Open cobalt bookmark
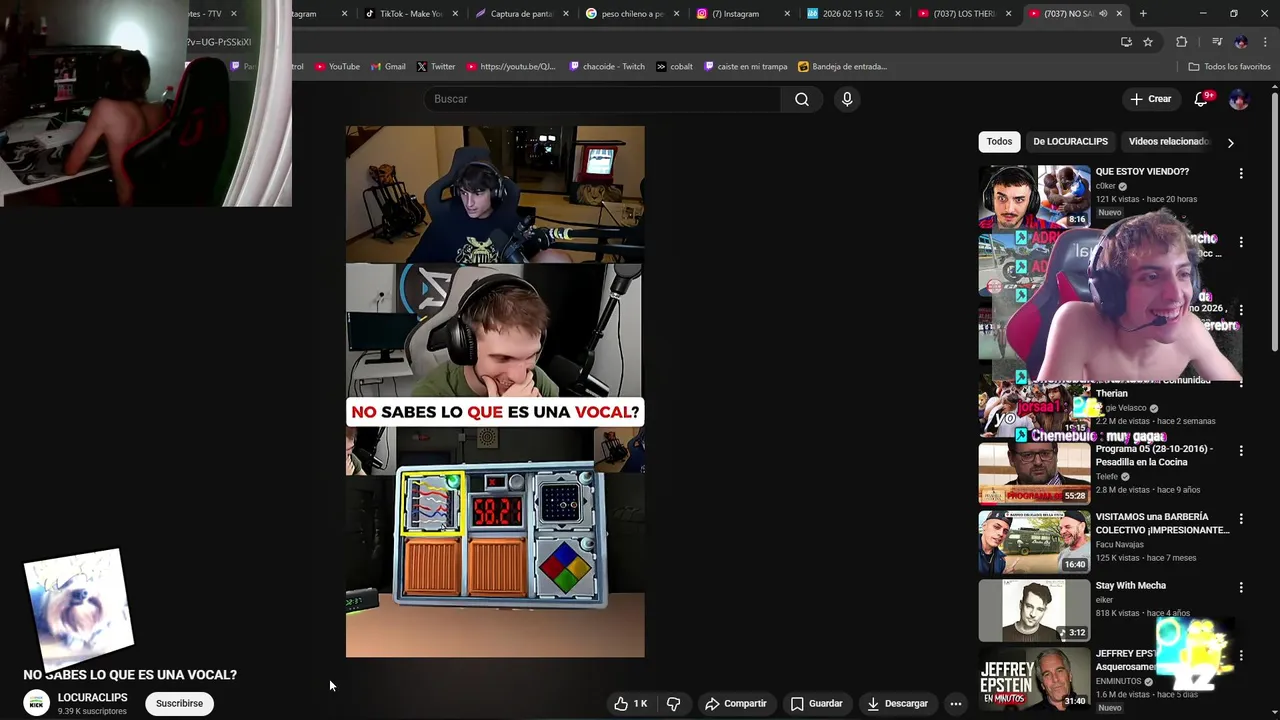The image size is (1280, 720). [675, 67]
